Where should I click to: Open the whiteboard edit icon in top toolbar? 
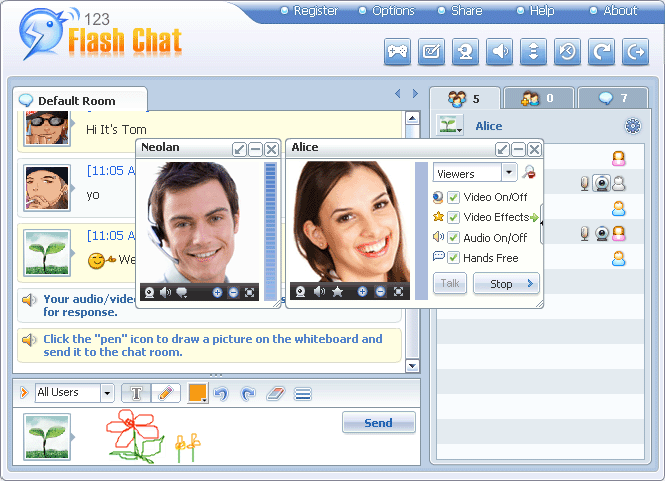tap(431, 52)
